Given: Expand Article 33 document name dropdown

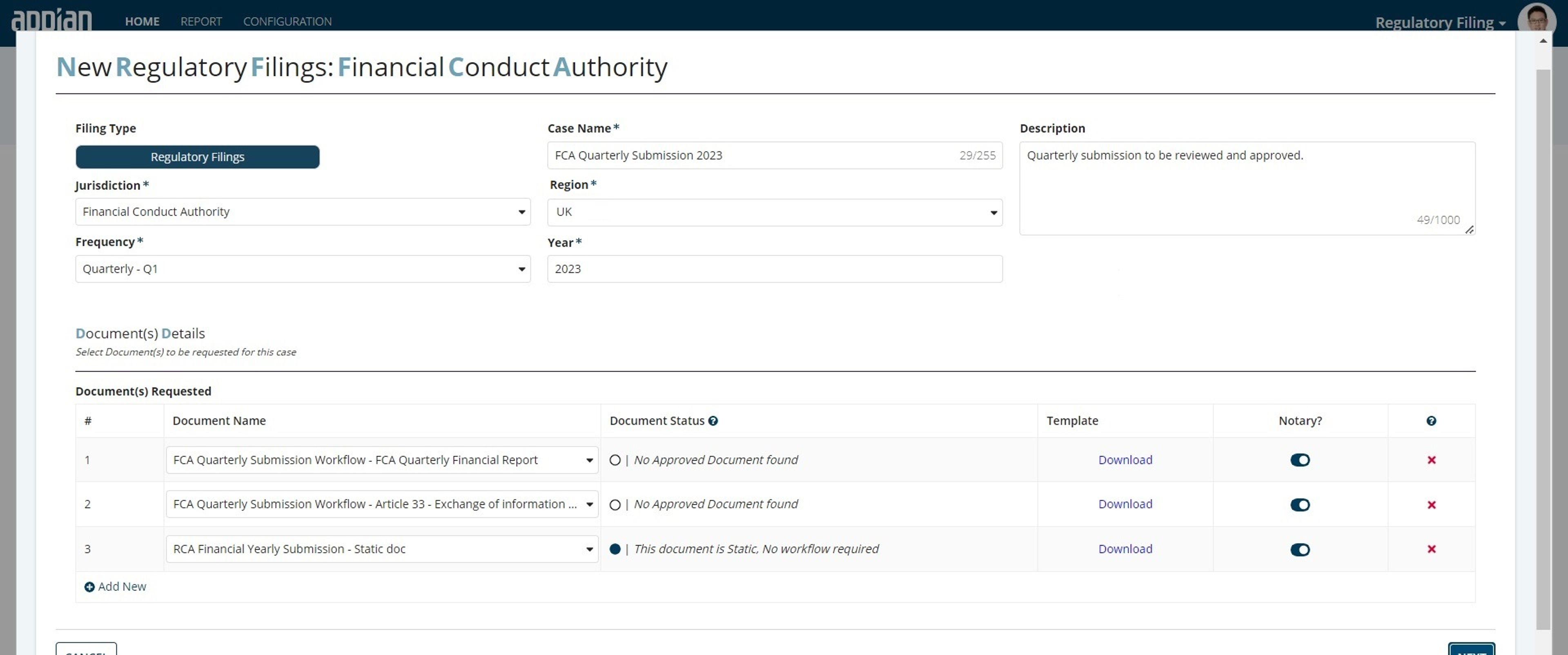Looking at the screenshot, I should coord(382,504).
